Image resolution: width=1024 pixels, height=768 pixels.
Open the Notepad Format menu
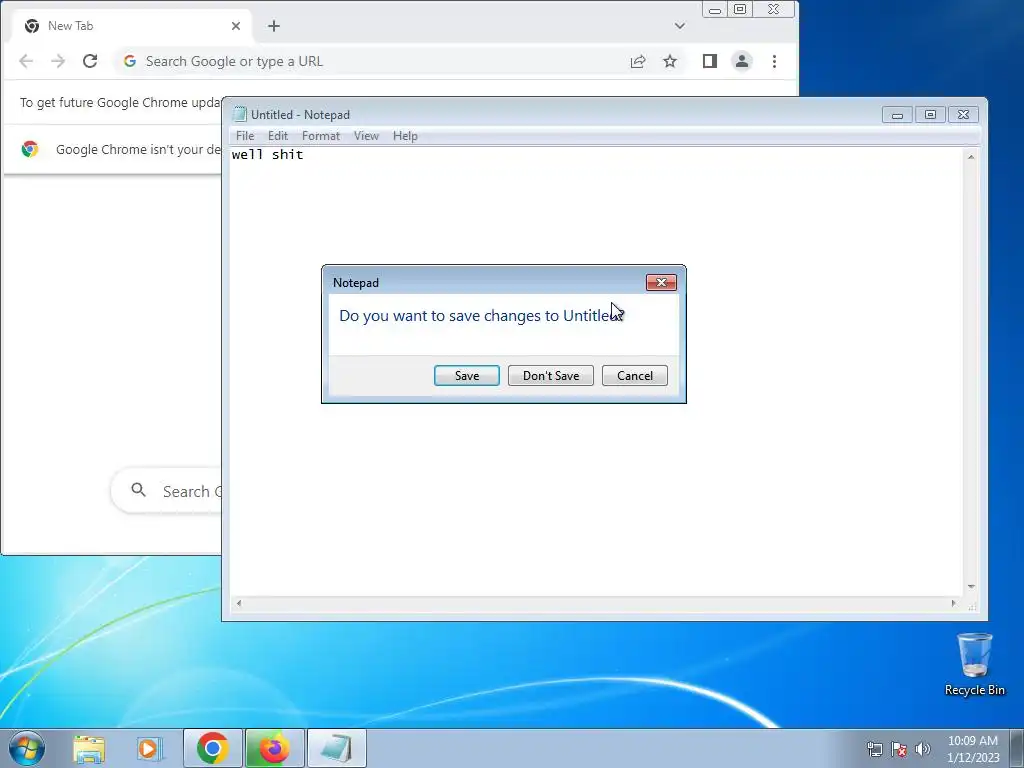pyautogui.click(x=321, y=136)
